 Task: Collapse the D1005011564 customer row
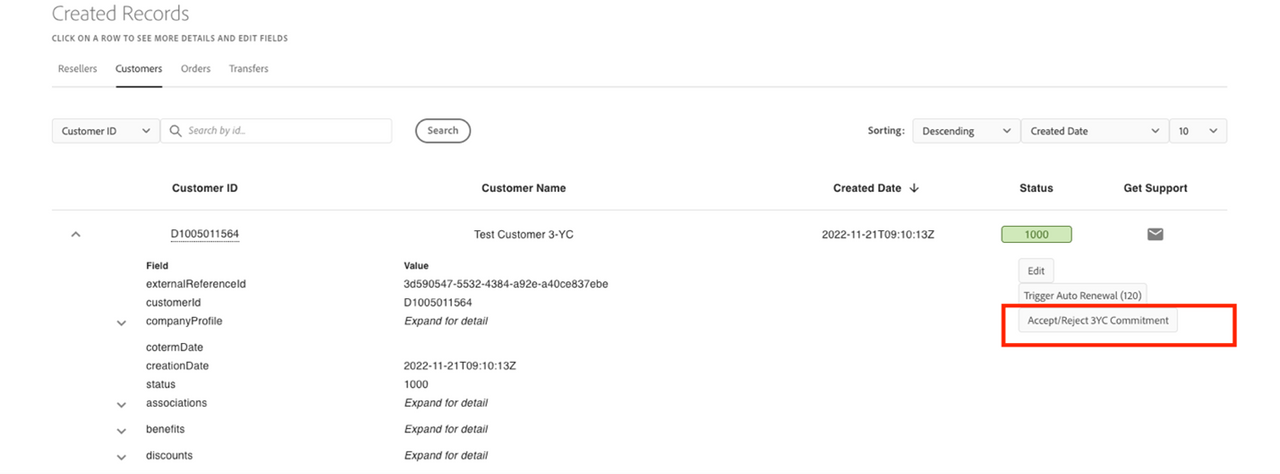click(x=76, y=234)
